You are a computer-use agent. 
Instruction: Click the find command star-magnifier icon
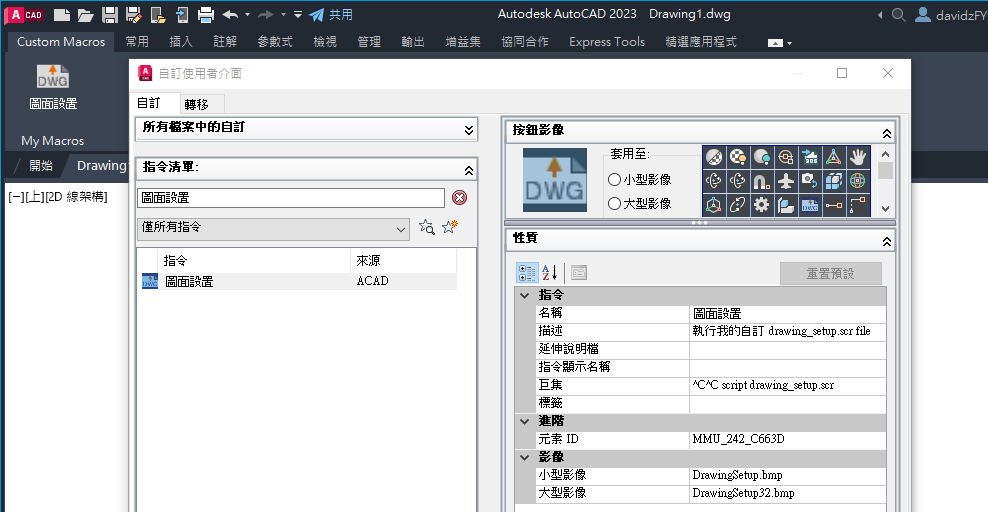(x=427, y=227)
